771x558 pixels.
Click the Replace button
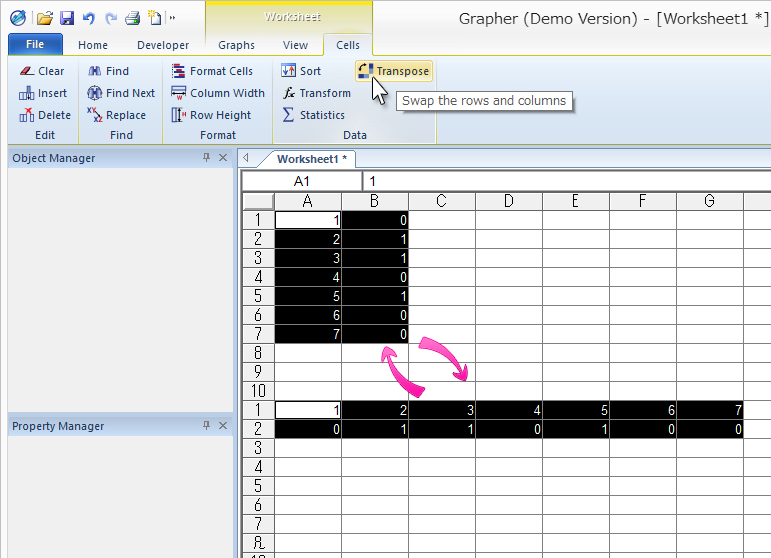click(117, 115)
